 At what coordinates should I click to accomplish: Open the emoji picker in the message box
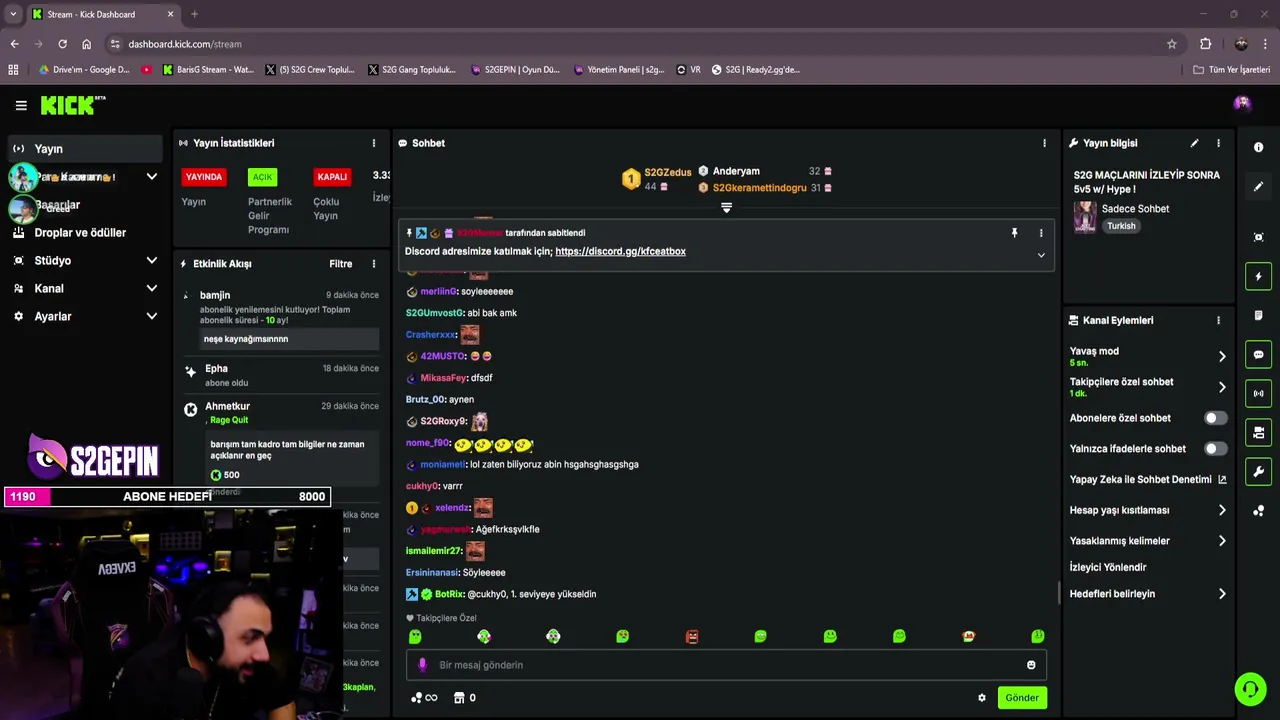pyautogui.click(x=1031, y=665)
